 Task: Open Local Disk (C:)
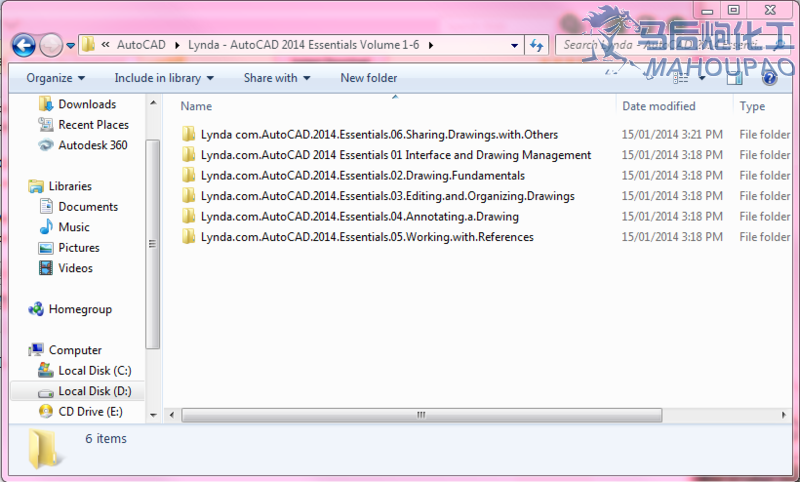point(94,370)
